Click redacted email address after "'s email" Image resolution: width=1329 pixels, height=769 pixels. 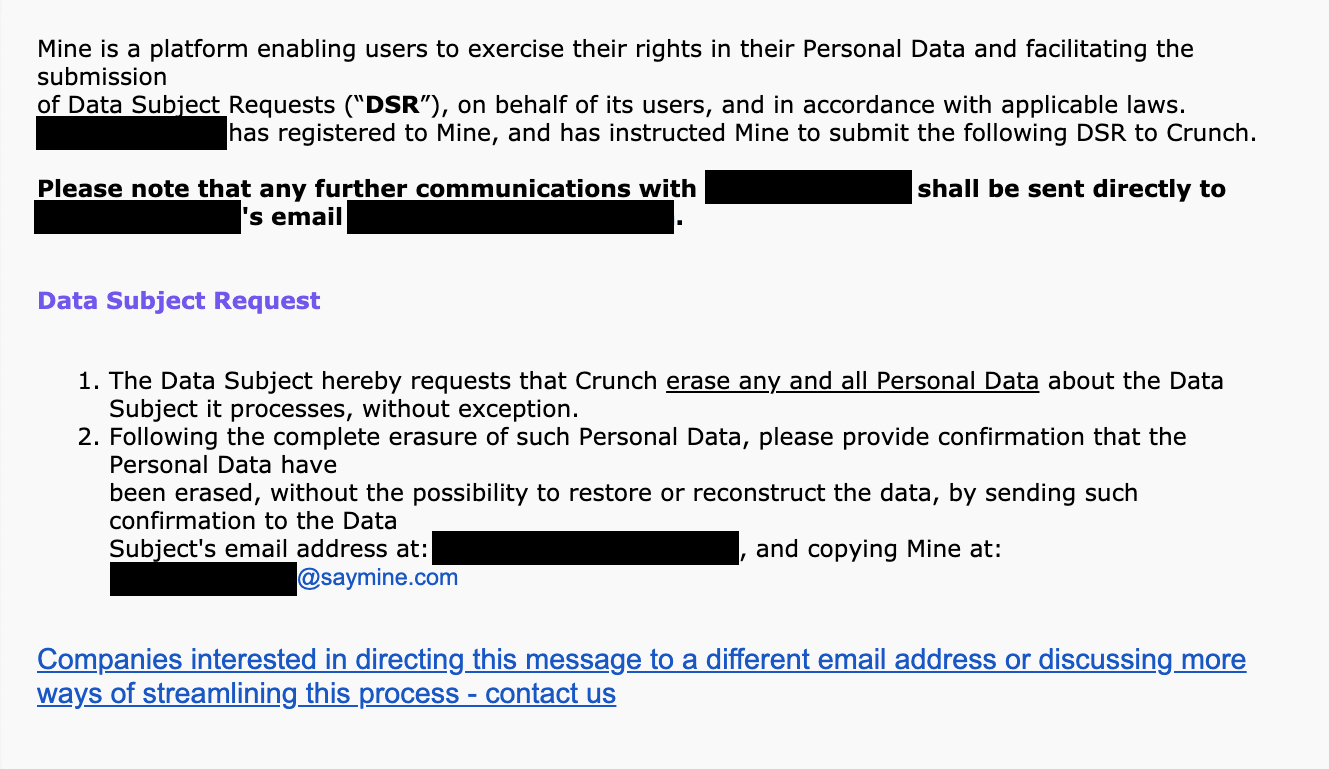coord(510,217)
